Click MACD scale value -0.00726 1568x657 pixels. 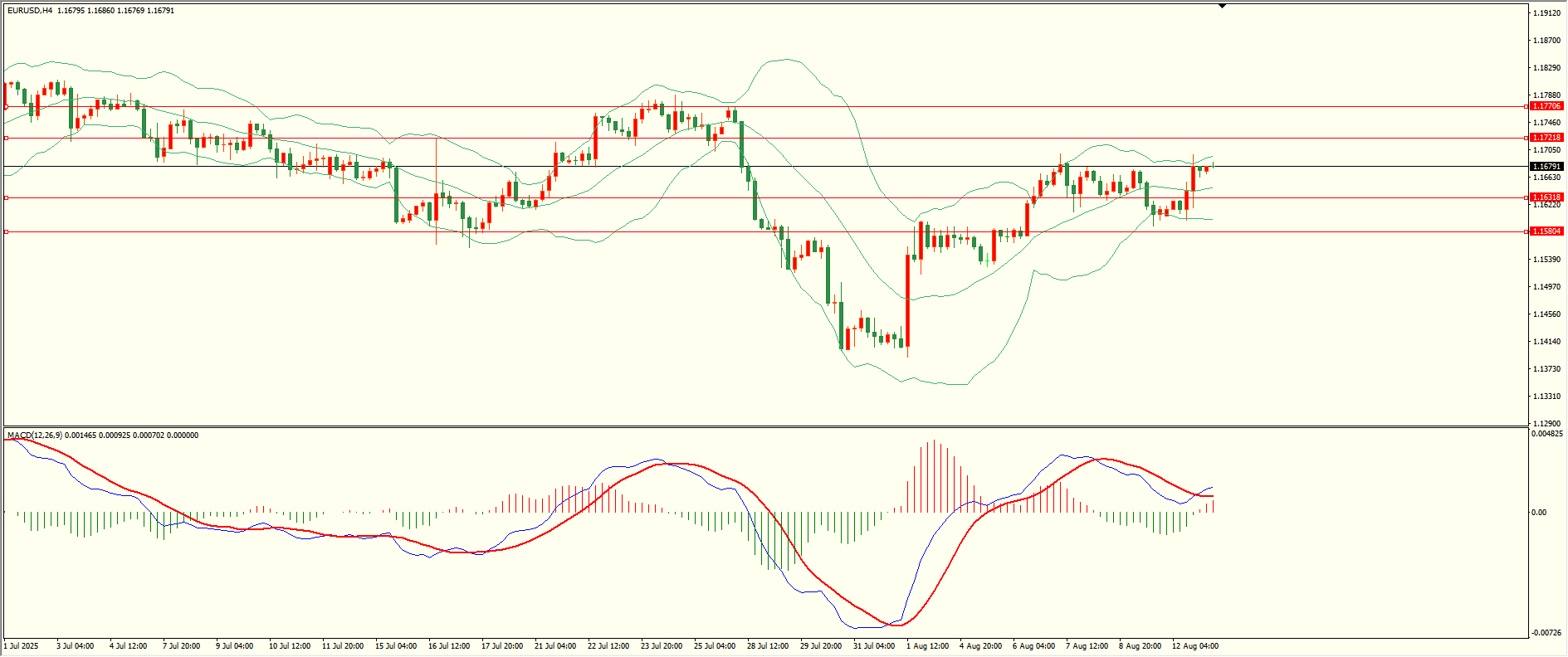1547,633
